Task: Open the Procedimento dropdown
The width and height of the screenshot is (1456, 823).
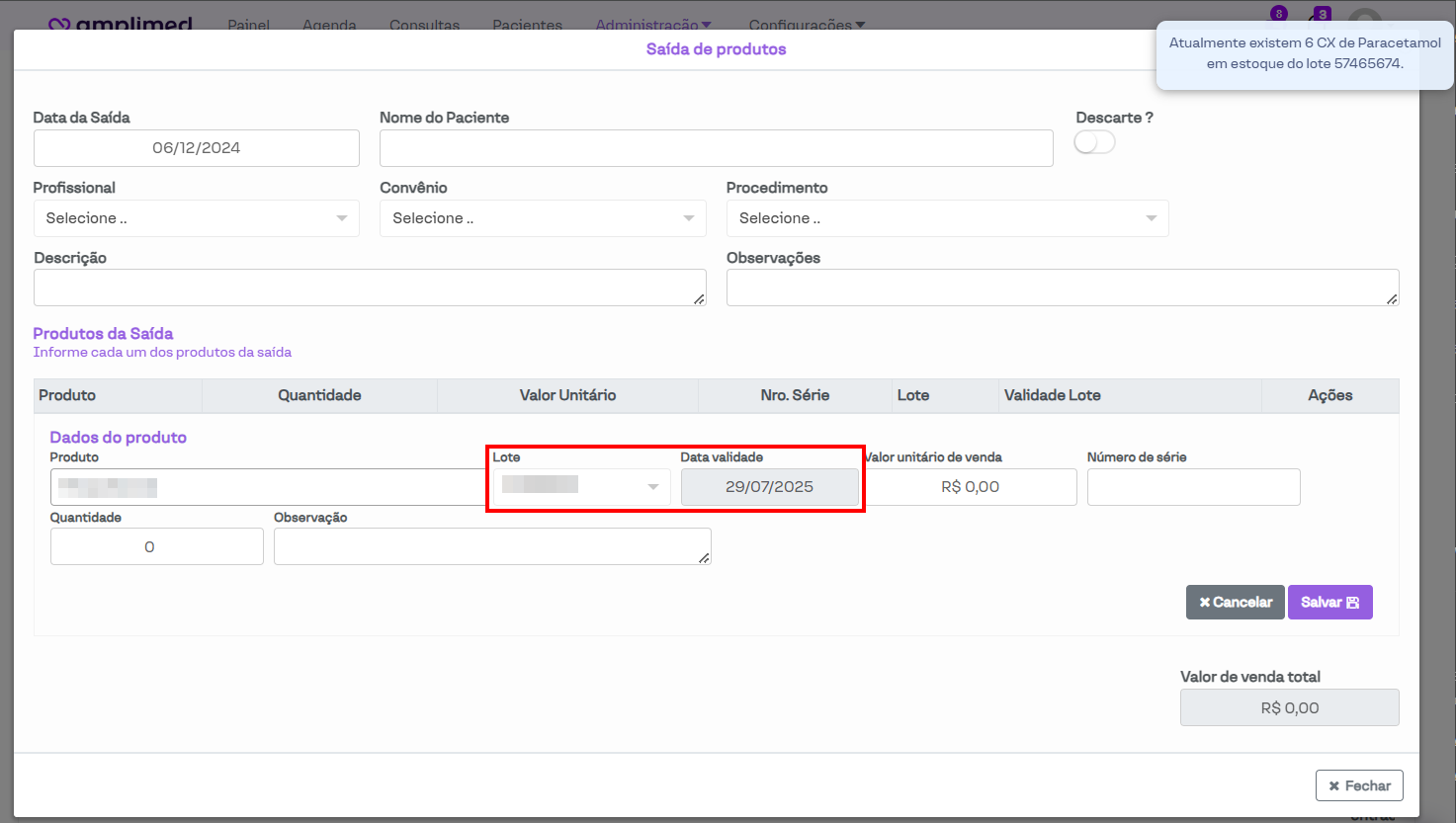Action: pyautogui.click(x=947, y=218)
